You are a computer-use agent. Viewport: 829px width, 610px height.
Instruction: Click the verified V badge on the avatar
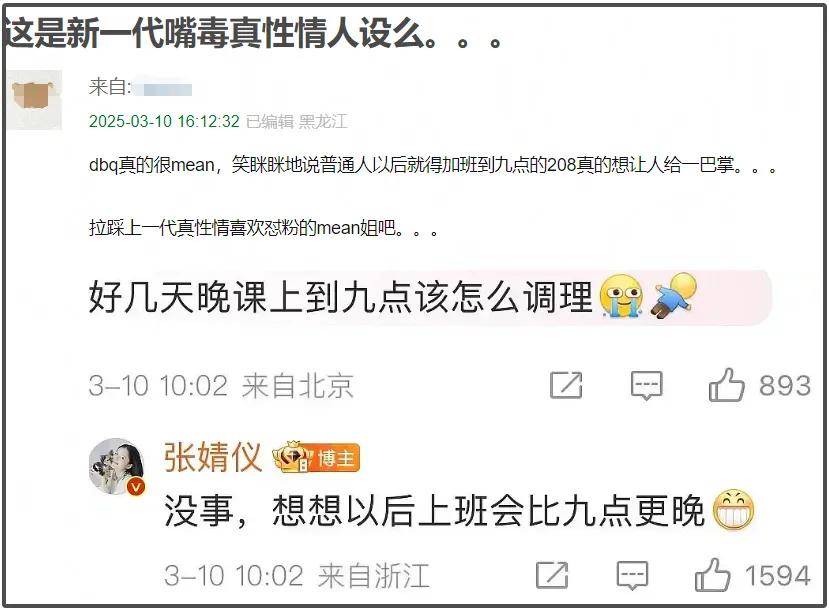point(136,486)
